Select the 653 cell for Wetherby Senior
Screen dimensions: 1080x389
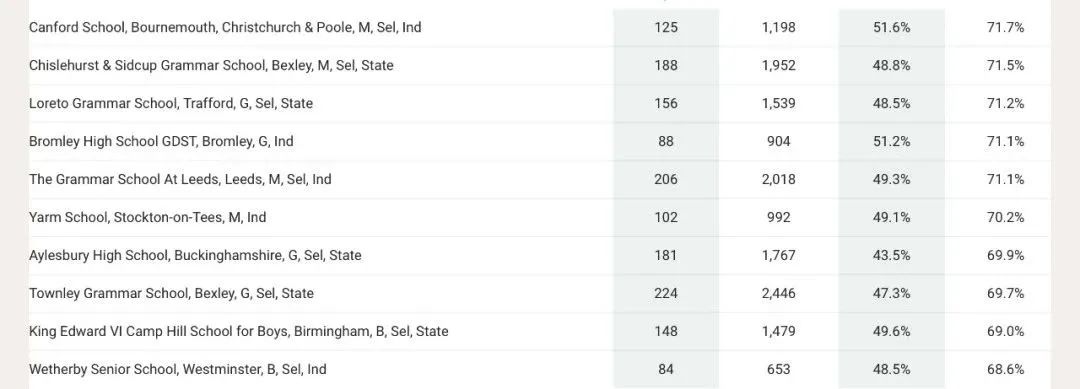tap(779, 369)
